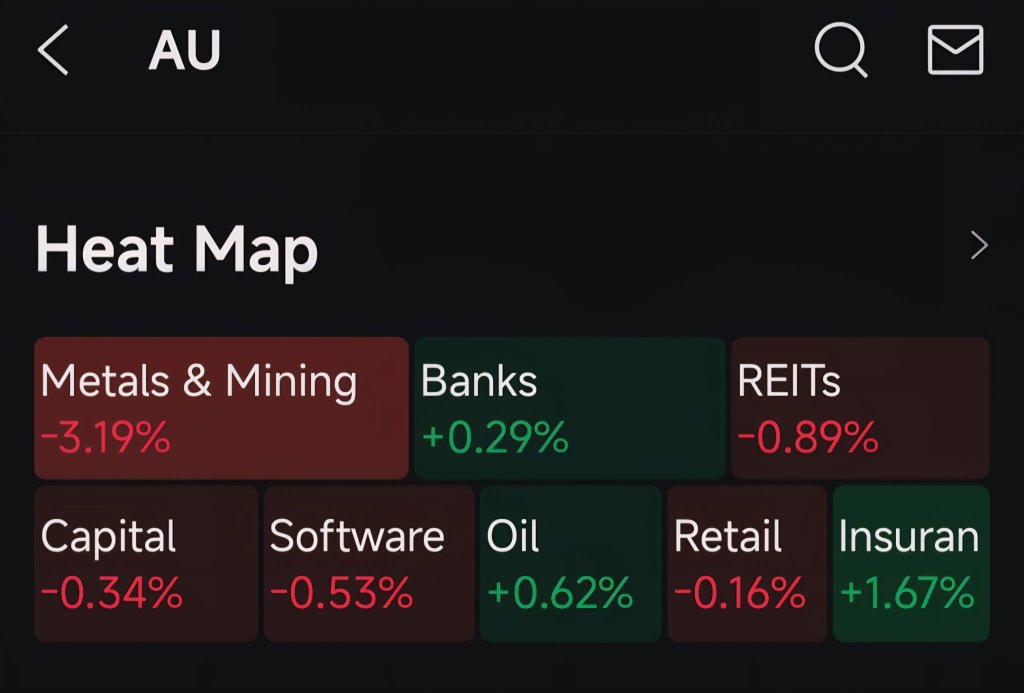Select the AU market title
This screenshot has height=693, width=1024.
(x=185, y=50)
